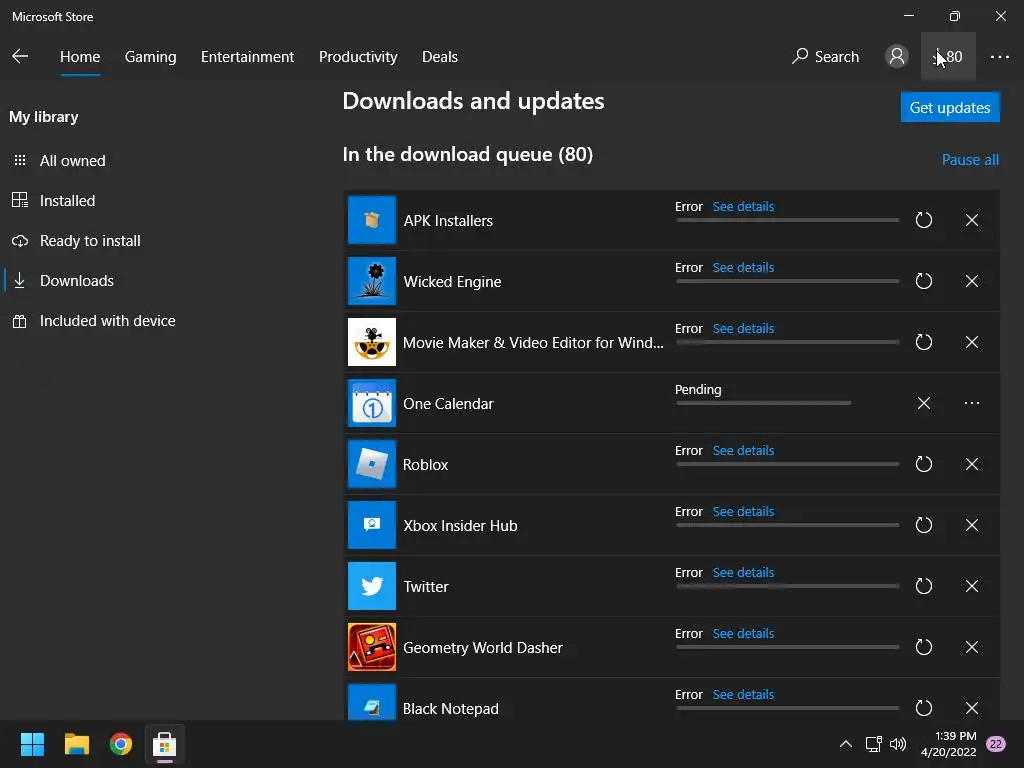Cancel the Twitter download

click(972, 586)
